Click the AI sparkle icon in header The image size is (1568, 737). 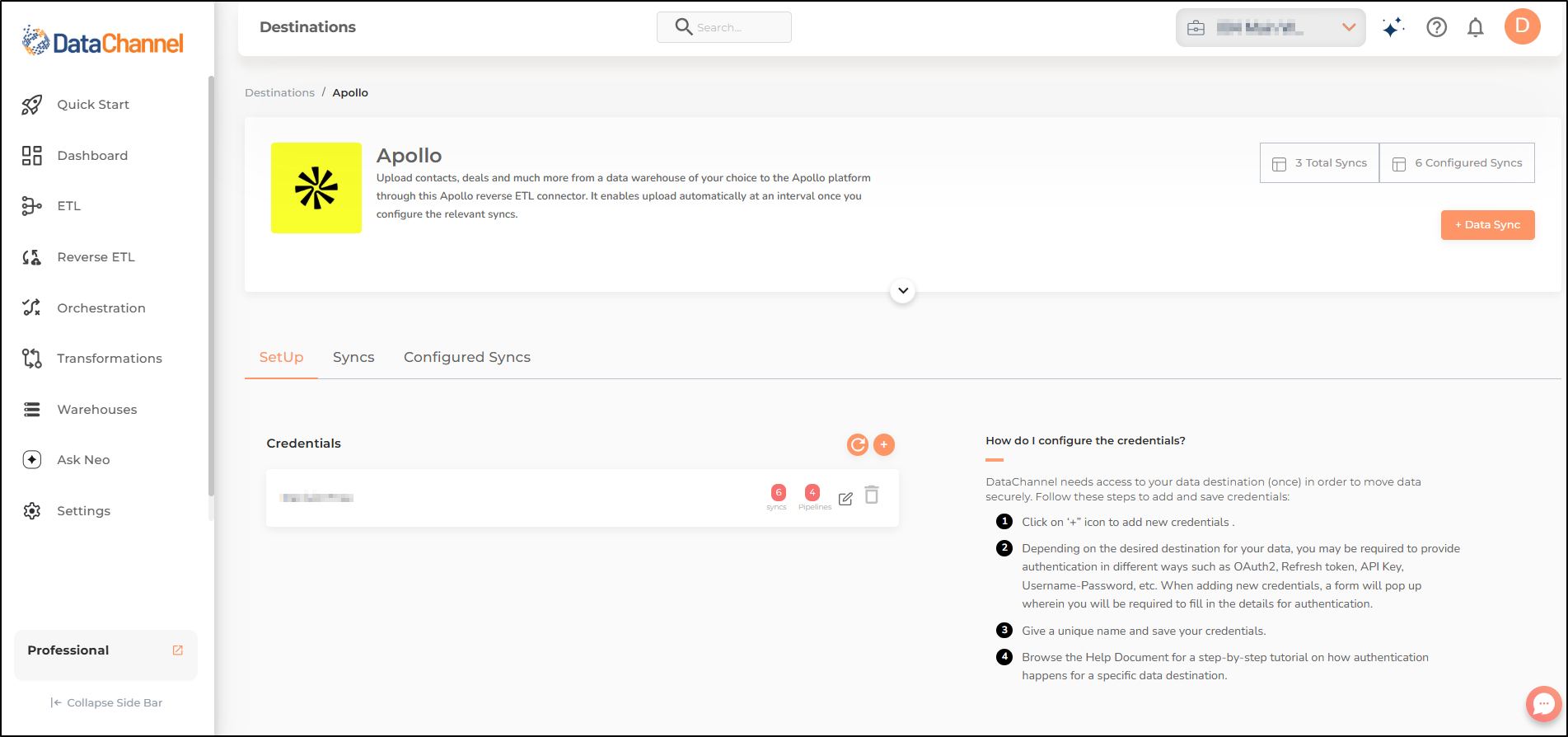[1393, 28]
